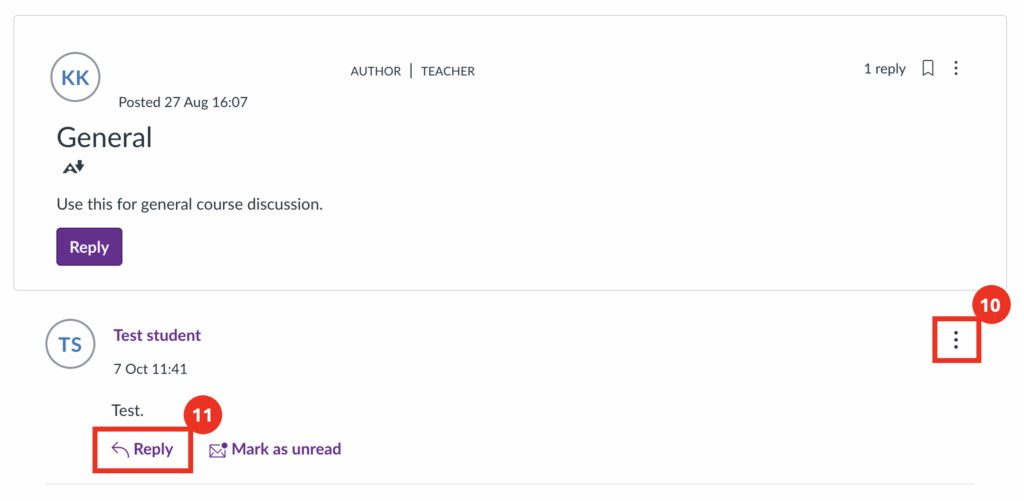Mark Test student's reply as unread
The height and width of the screenshot is (501, 1024).
275,450
